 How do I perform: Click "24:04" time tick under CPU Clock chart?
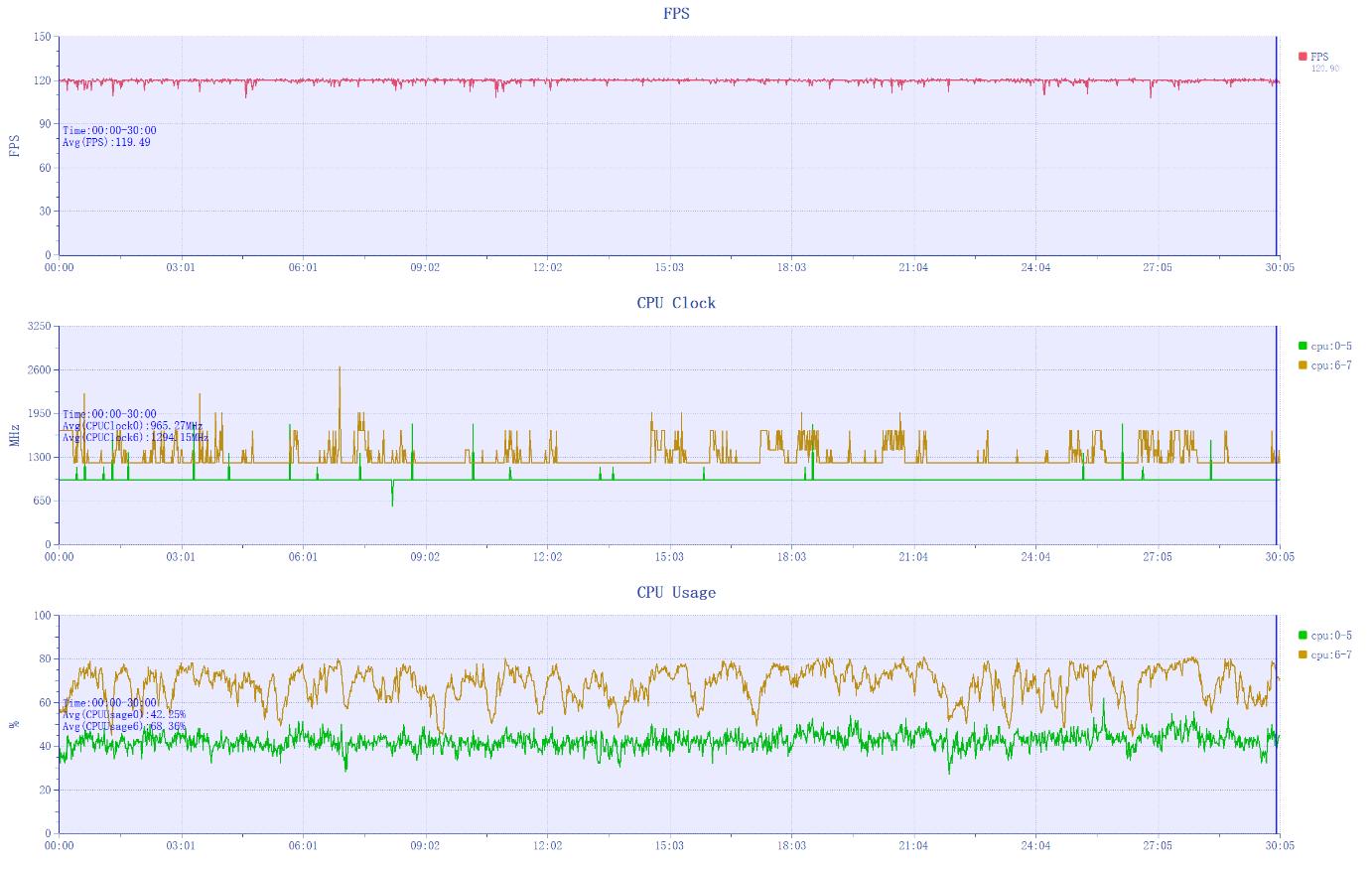[1035, 556]
